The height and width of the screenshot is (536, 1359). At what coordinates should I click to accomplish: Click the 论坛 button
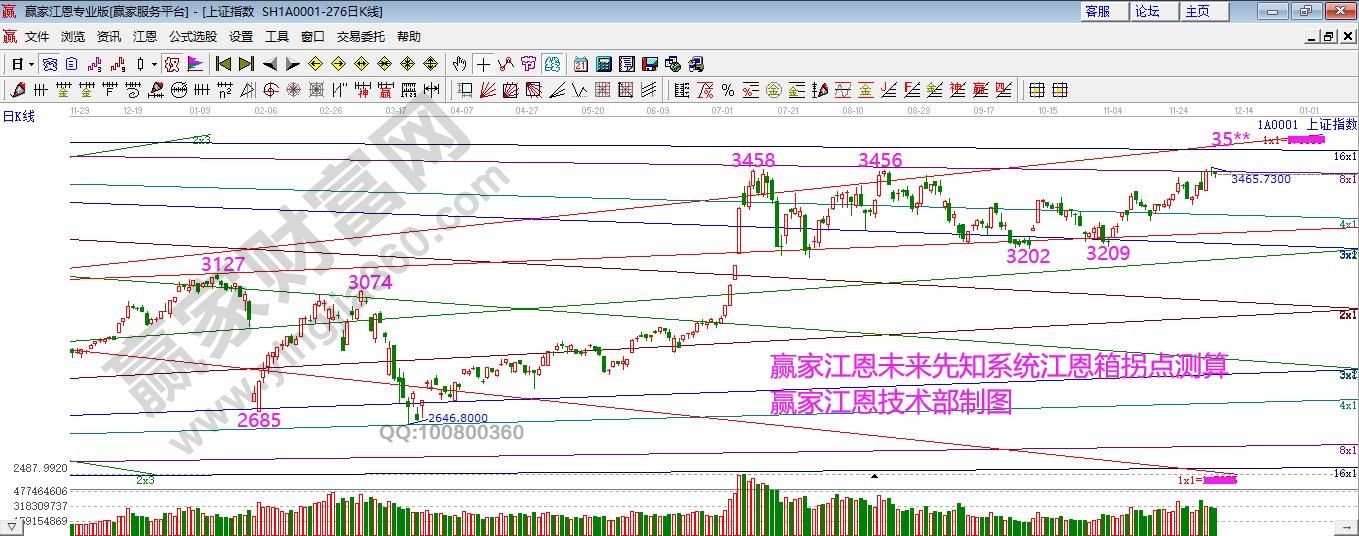click(x=1147, y=11)
